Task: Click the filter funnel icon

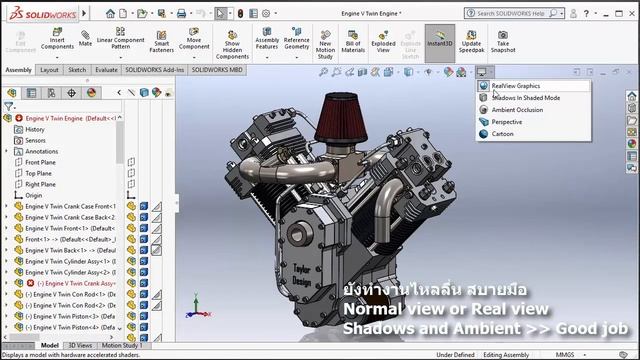Action: [x=8, y=107]
